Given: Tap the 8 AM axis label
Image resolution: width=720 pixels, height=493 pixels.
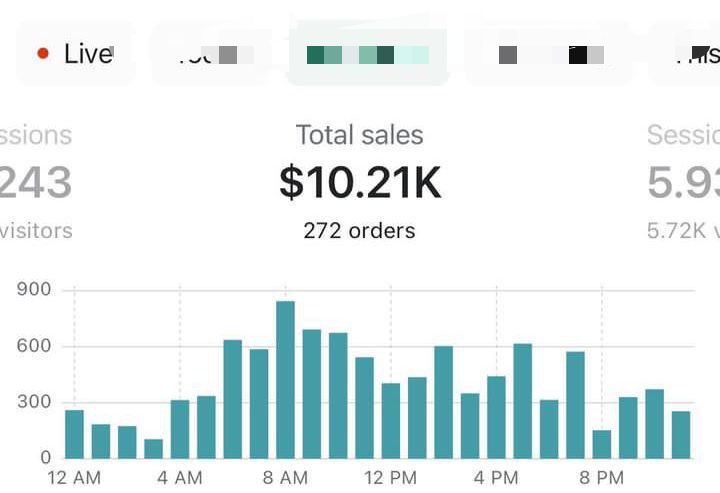Looking at the screenshot, I should point(285,477).
